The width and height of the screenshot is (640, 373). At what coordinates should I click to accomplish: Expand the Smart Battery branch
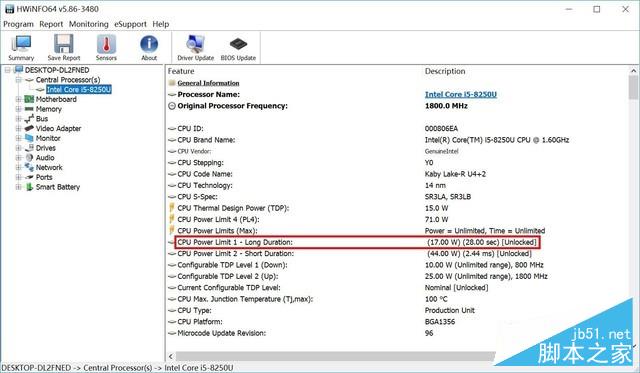tap(18, 187)
